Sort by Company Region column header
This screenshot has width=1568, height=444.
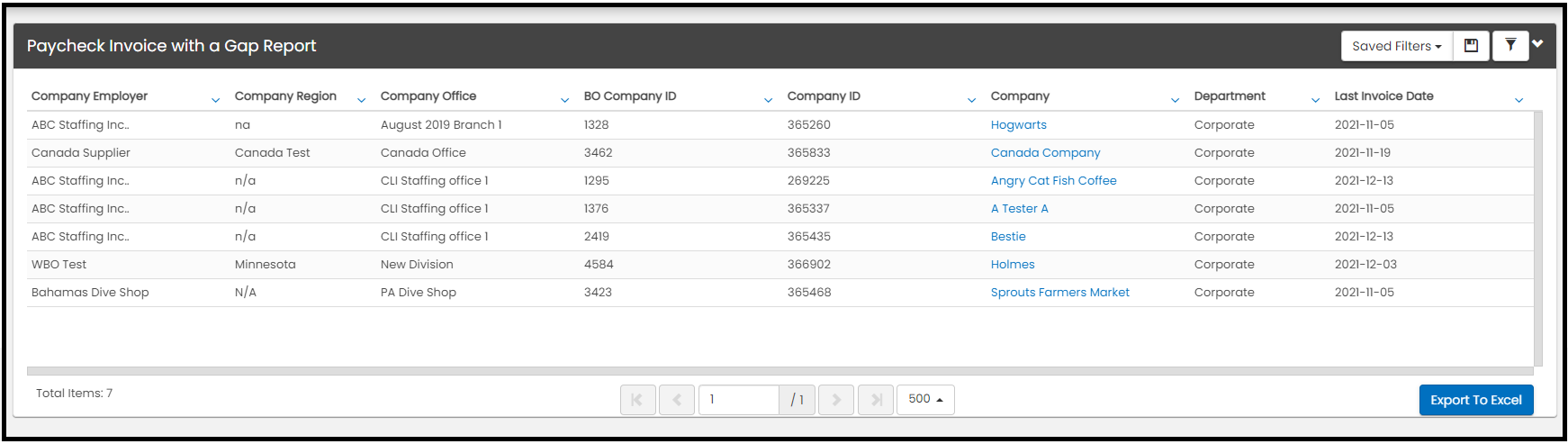[285, 96]
